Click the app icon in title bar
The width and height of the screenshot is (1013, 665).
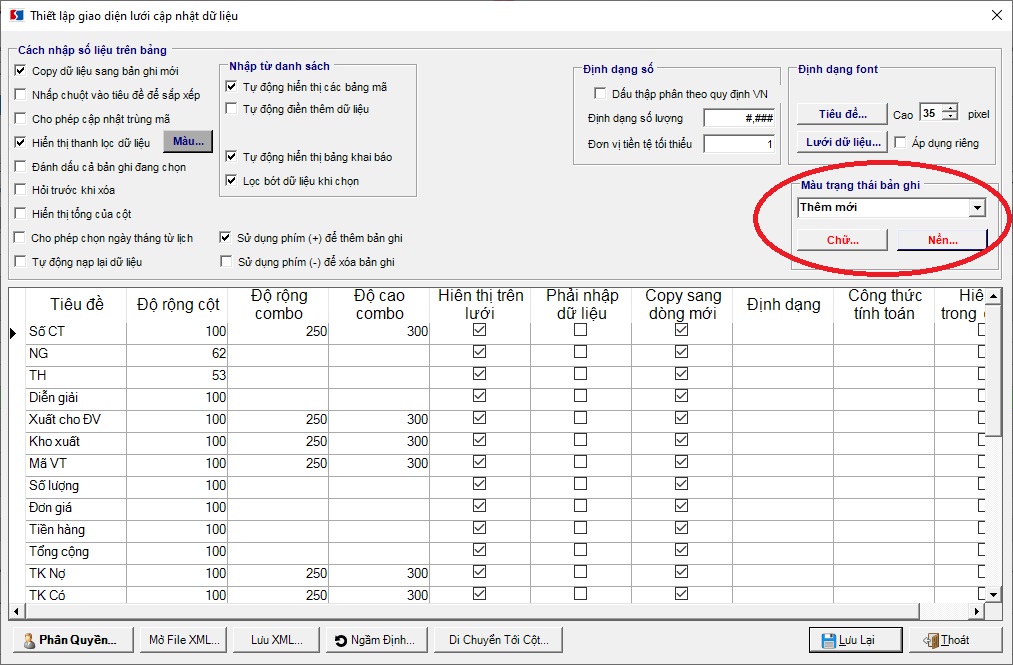(x=15, y=15)
